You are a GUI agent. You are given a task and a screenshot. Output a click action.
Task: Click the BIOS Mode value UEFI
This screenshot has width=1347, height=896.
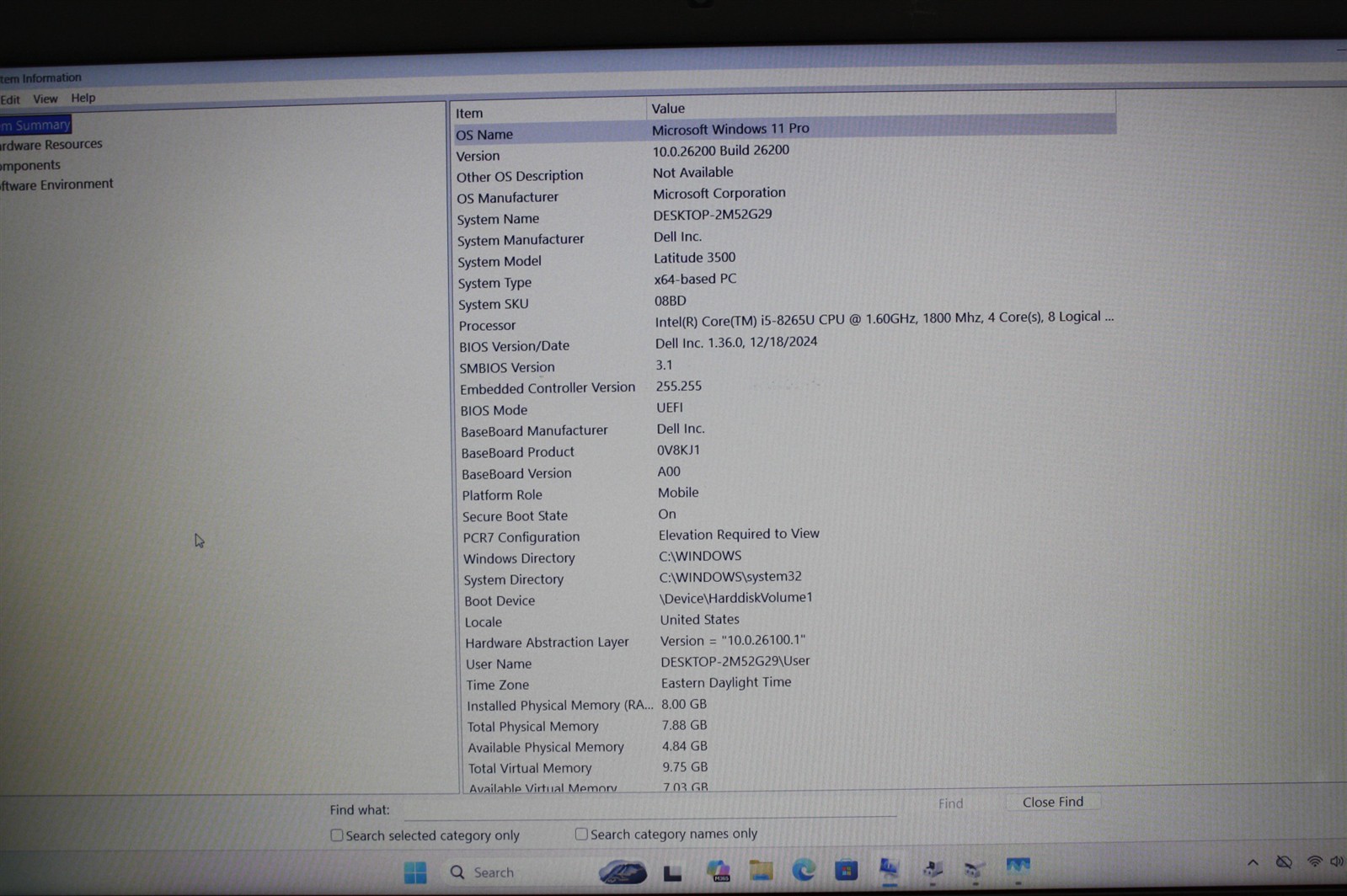pos(670,408)
